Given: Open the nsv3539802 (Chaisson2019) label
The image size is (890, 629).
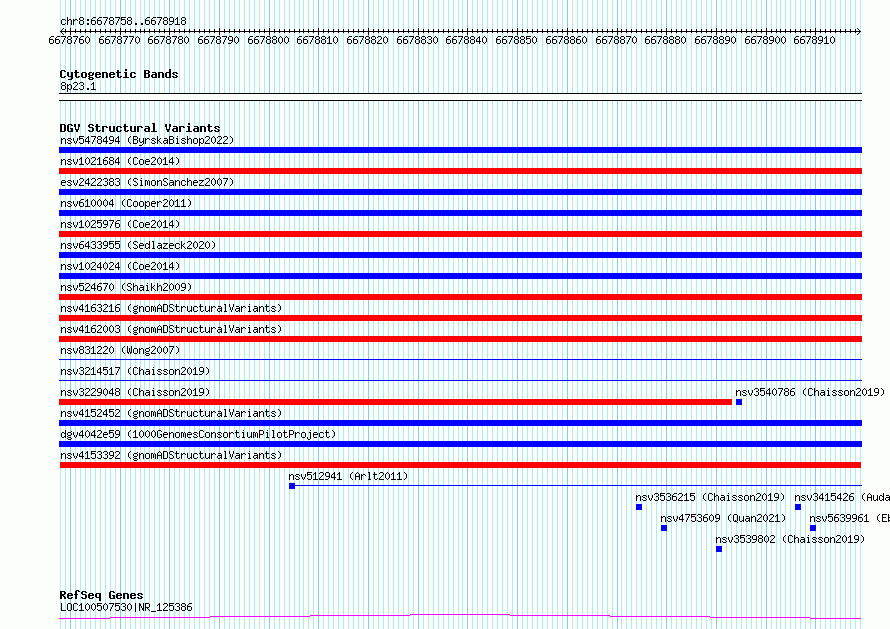Looking at the screenshot, I should point(790,539).
